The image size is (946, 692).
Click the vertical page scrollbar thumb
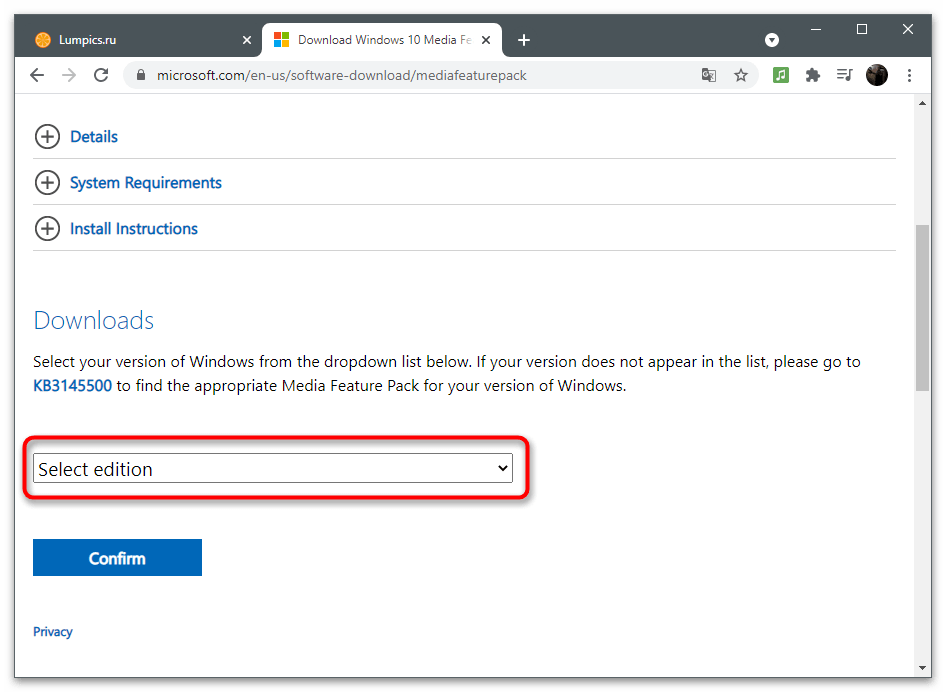click(922, 307)
